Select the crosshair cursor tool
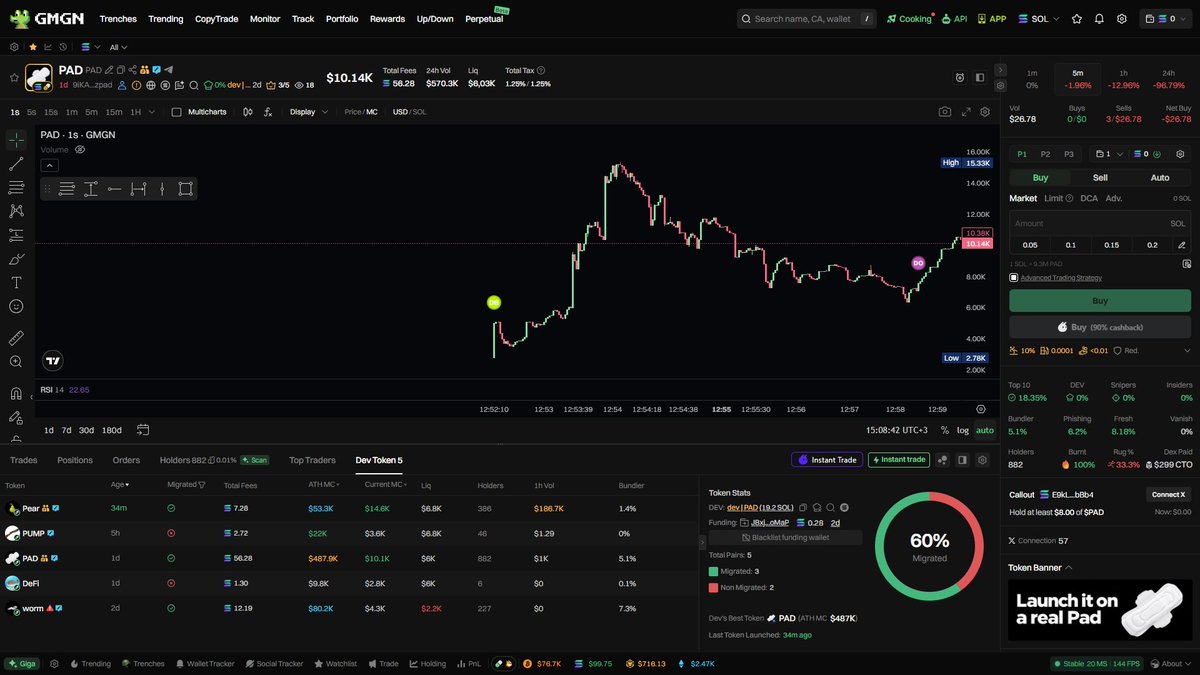Screen dimensions: 1200x675 (16, 139)
